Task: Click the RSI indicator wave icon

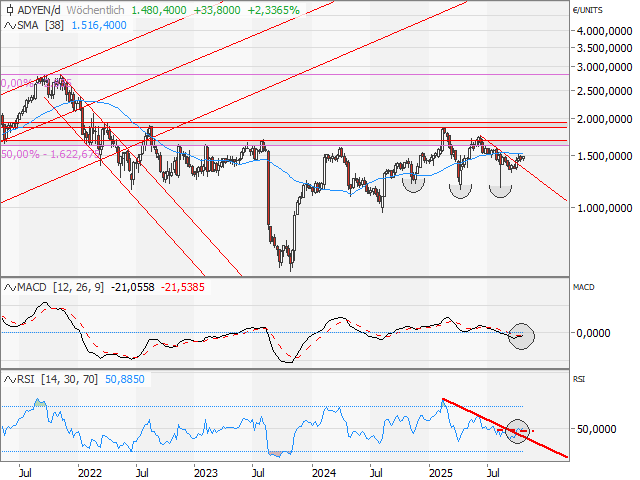Action: pyautogui.click(x=11, y=380)
